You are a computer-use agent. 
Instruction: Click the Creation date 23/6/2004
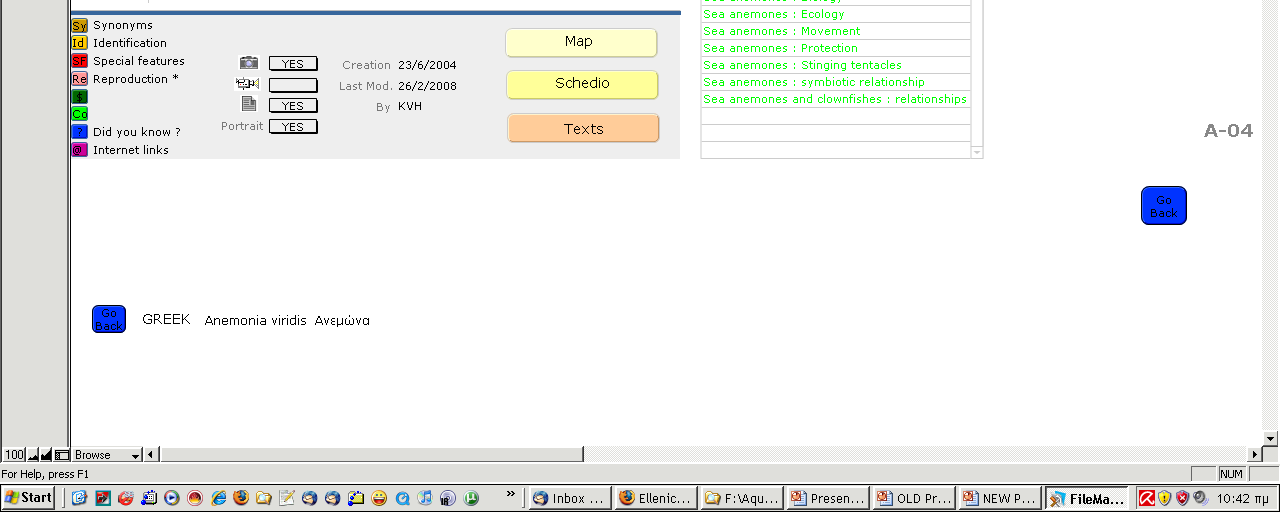click(x=427, y=65)
